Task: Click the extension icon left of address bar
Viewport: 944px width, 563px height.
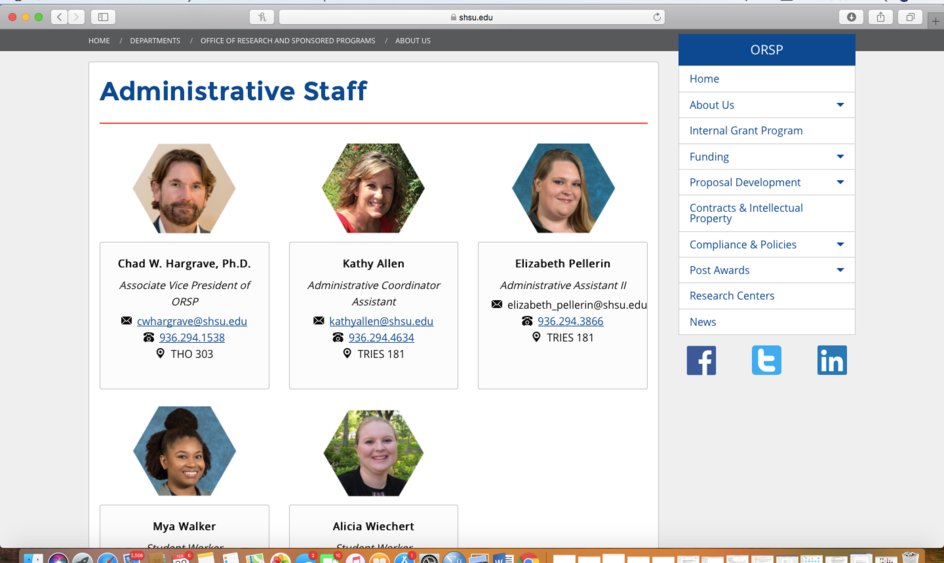Action: 262,17
